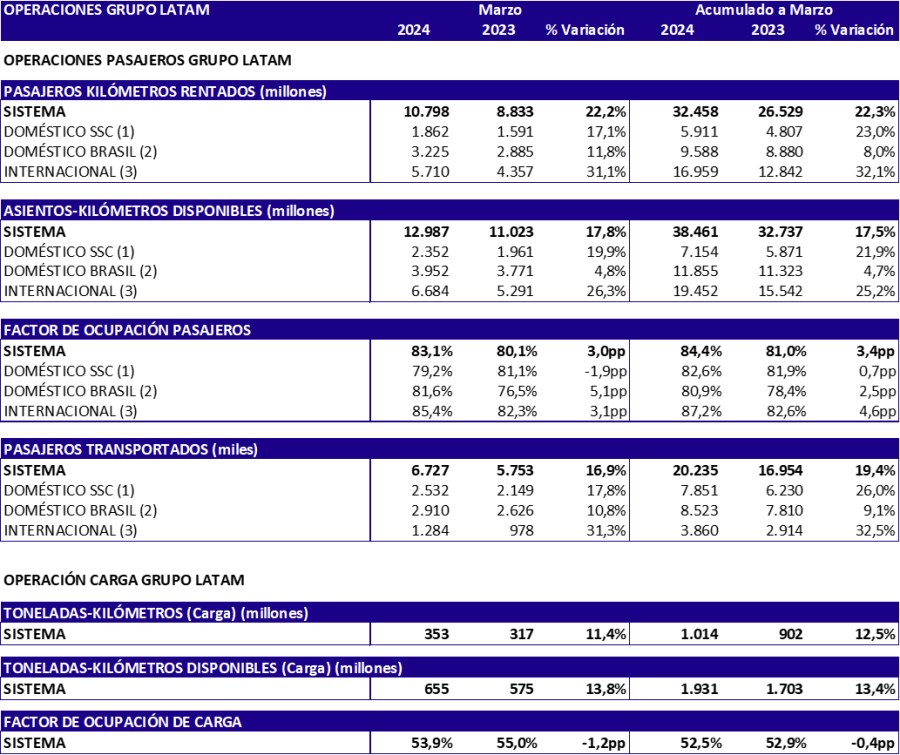Click the -1,9pp Doméstico SSC cell
The width and height of the screenshot is (900, 755).
(x=605, y=371)
